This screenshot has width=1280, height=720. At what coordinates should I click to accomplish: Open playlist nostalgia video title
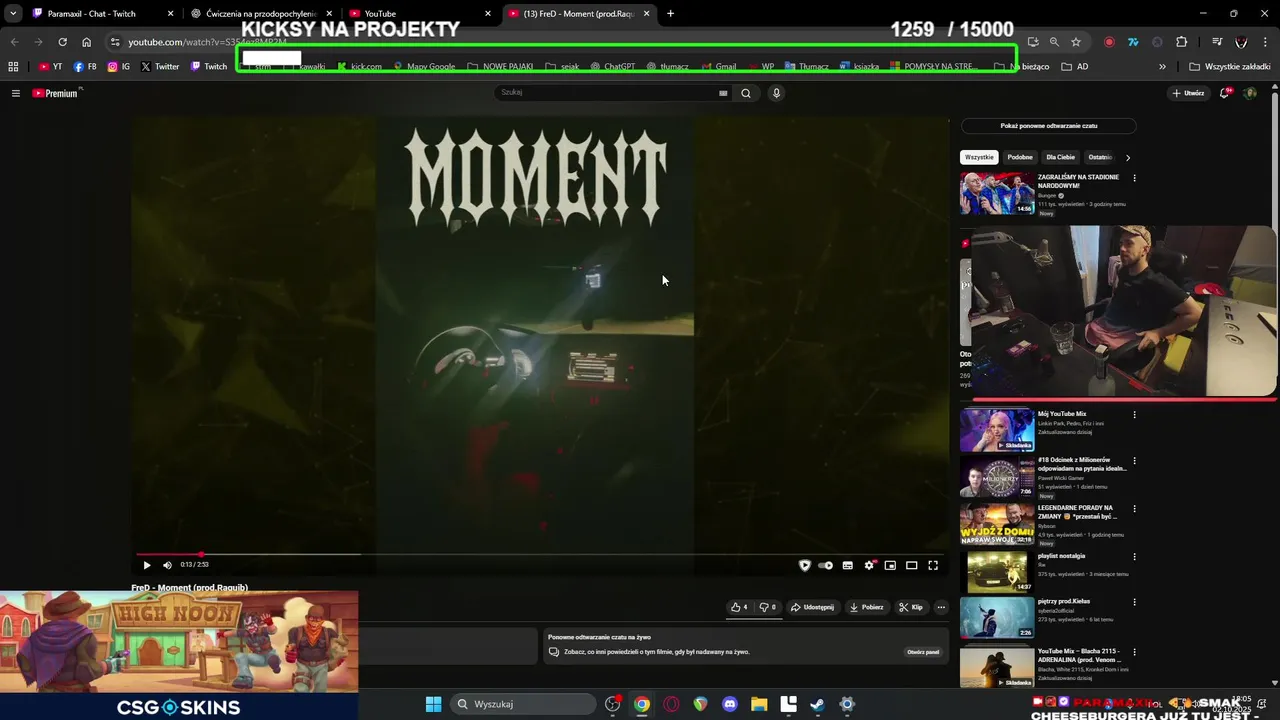[x=1062, y=556]
